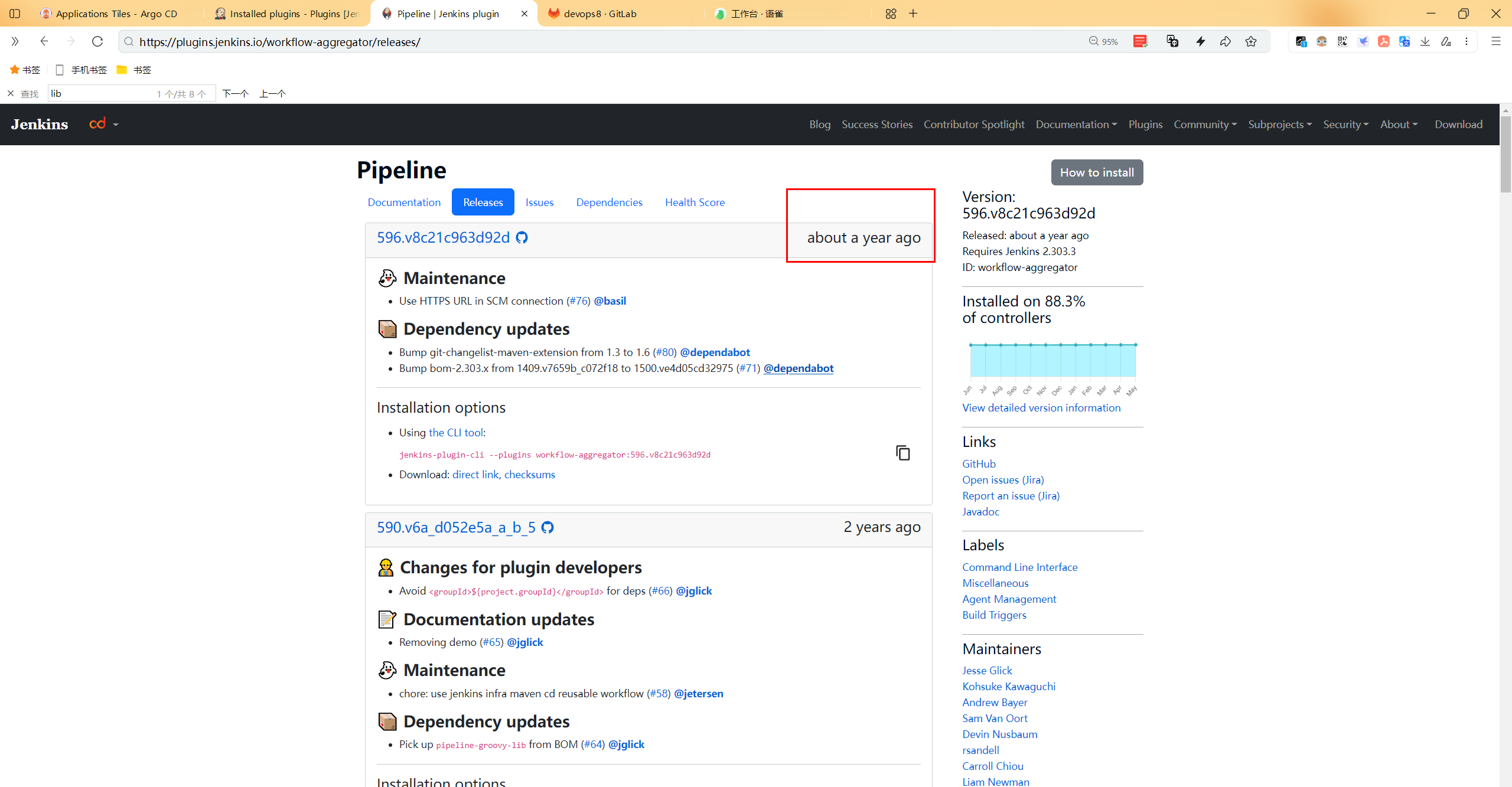
Task: Reload the page with the refresh icon
Action: 97,41
